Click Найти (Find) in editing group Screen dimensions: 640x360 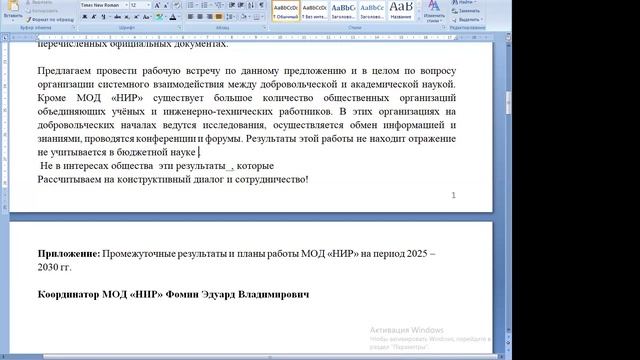464,2
